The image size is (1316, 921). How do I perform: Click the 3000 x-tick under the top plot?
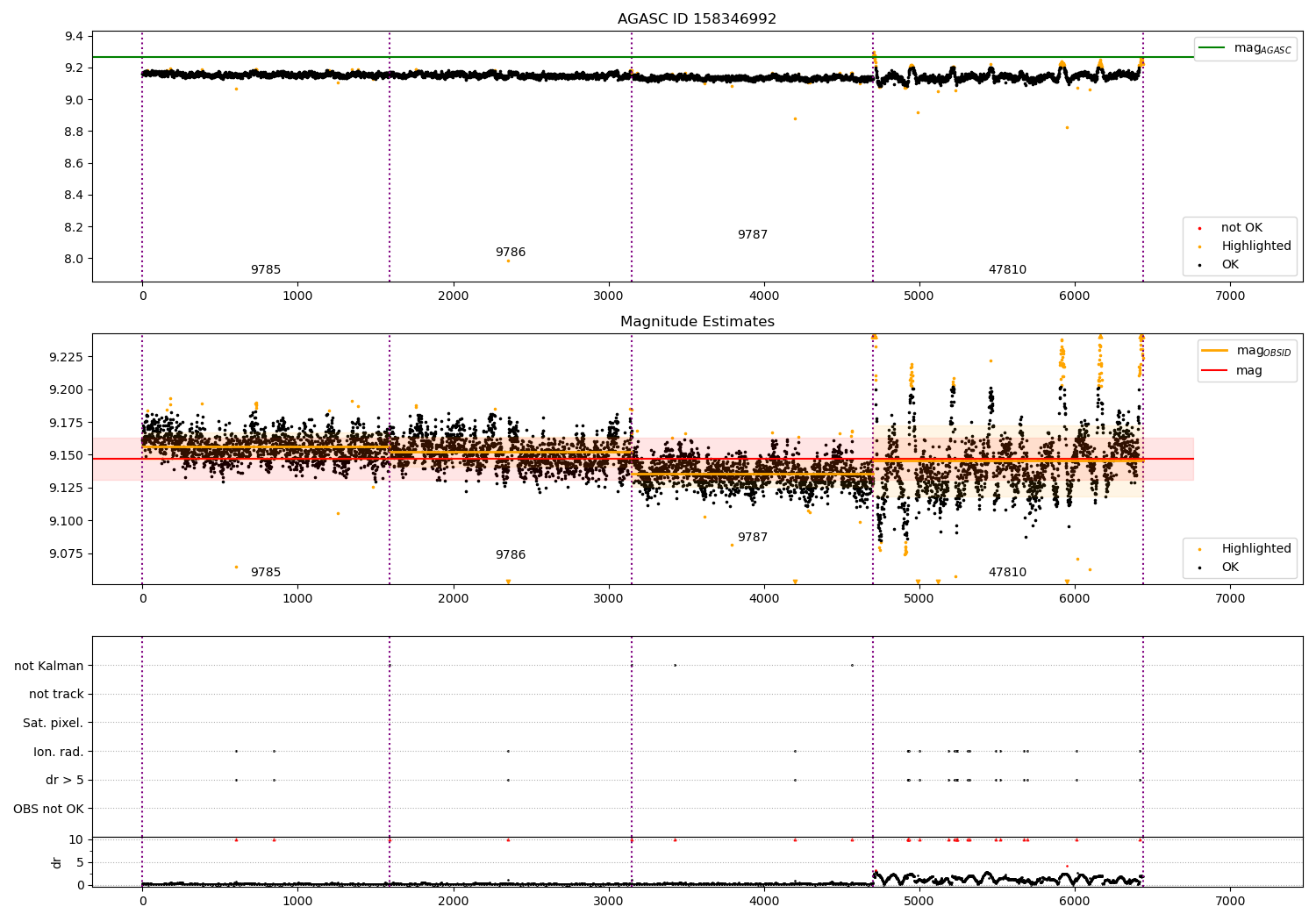[x=608, y=296]
